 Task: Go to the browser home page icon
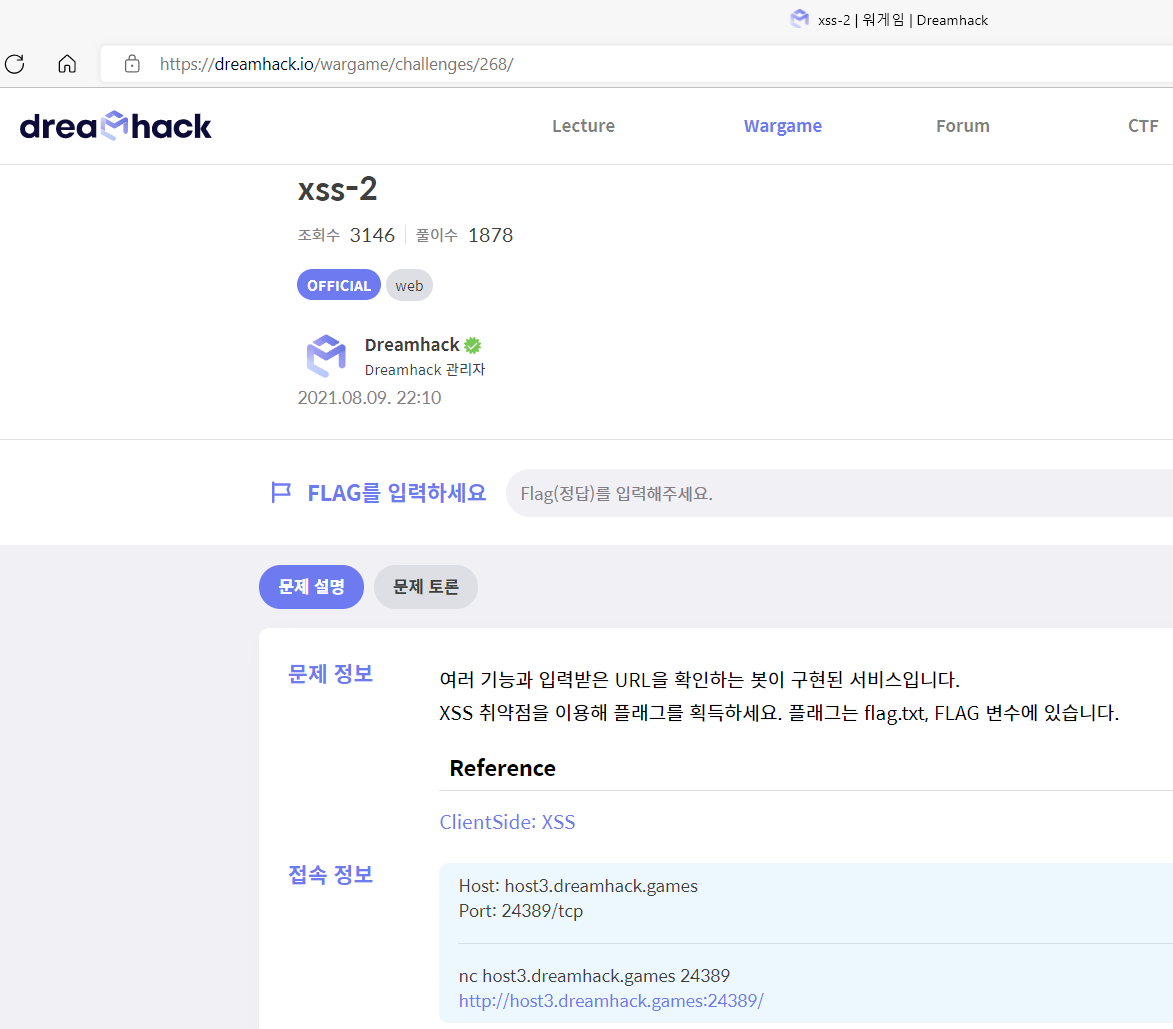click(x=67, y=64)
